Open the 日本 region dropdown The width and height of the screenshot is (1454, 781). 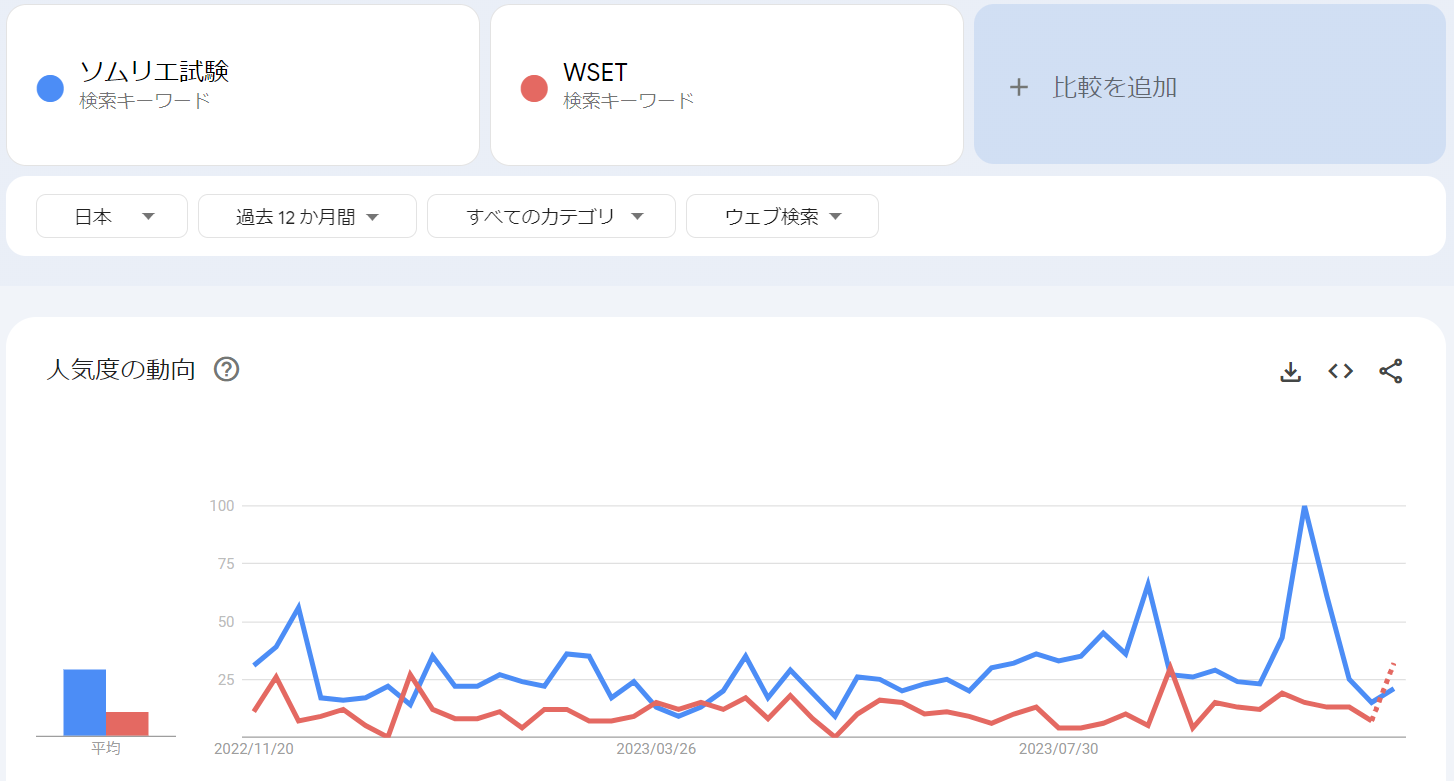coord(112,216)
